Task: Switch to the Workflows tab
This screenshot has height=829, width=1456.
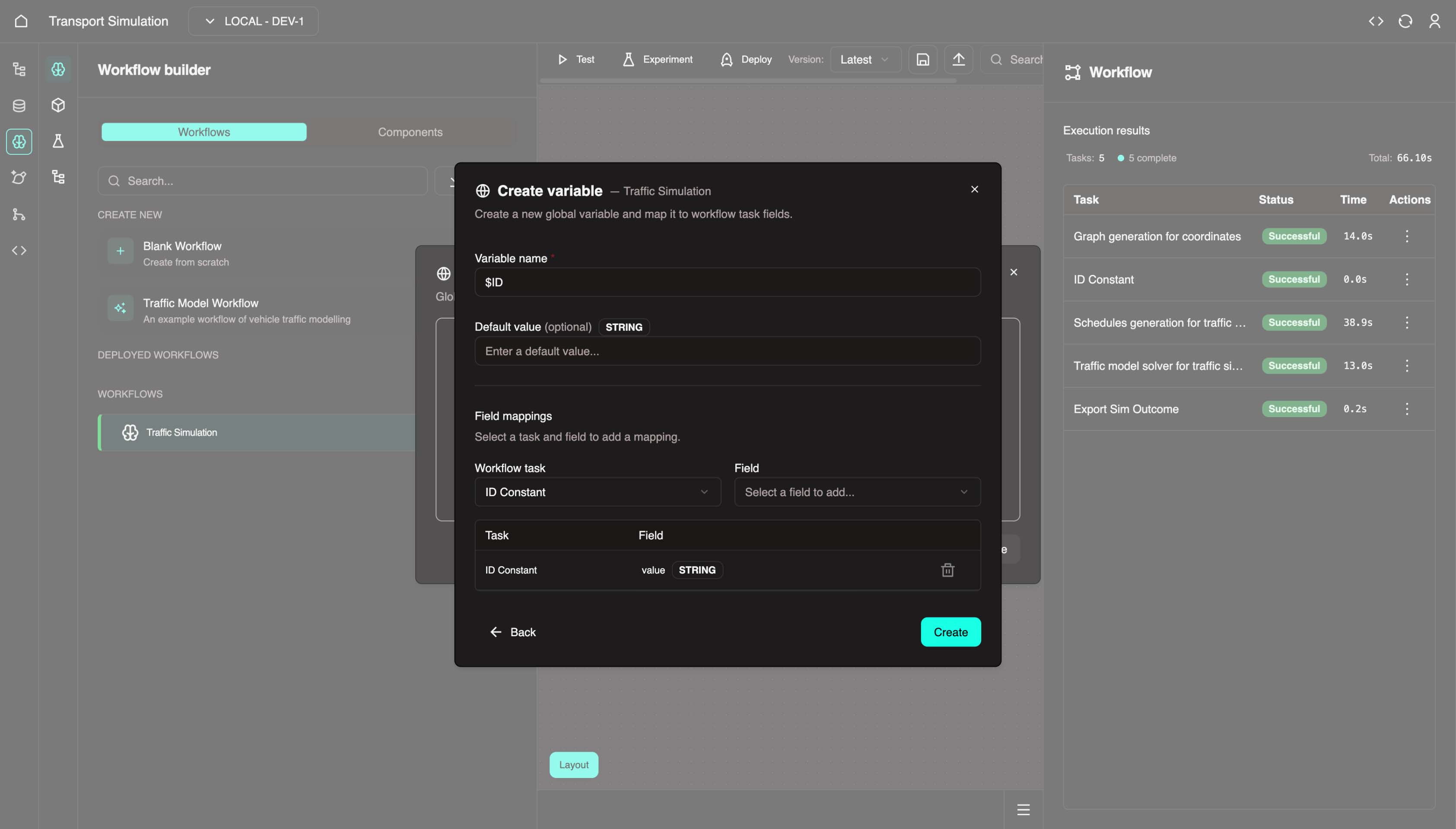Action: 203,132
